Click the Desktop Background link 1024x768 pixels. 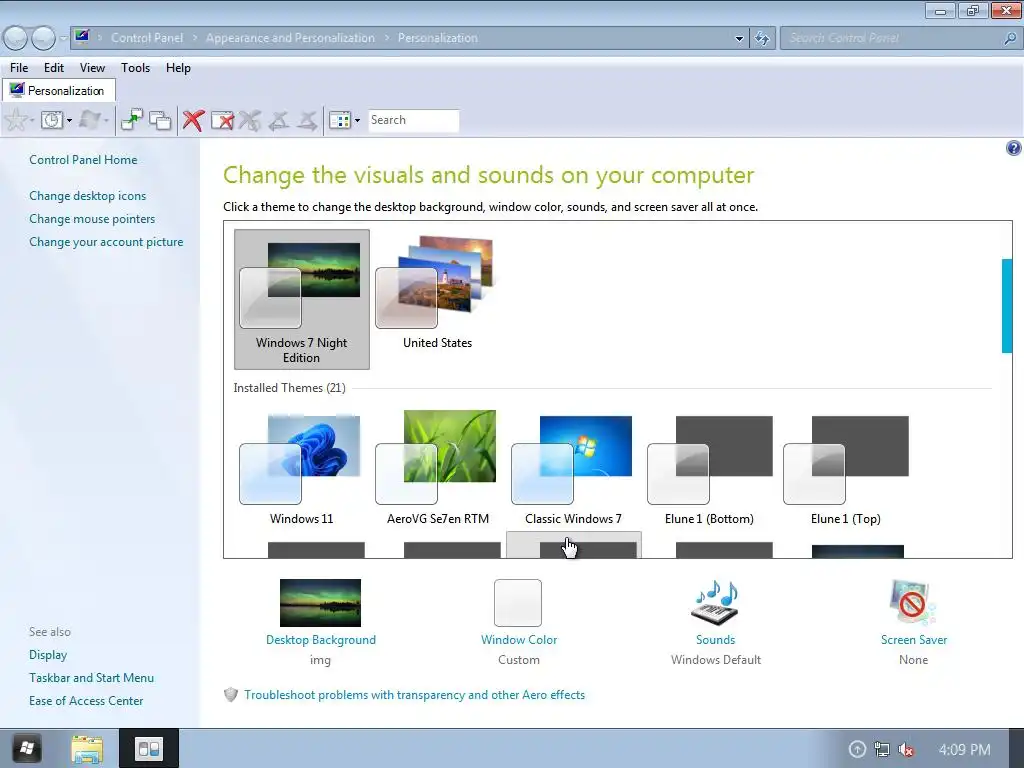(321, 640)
